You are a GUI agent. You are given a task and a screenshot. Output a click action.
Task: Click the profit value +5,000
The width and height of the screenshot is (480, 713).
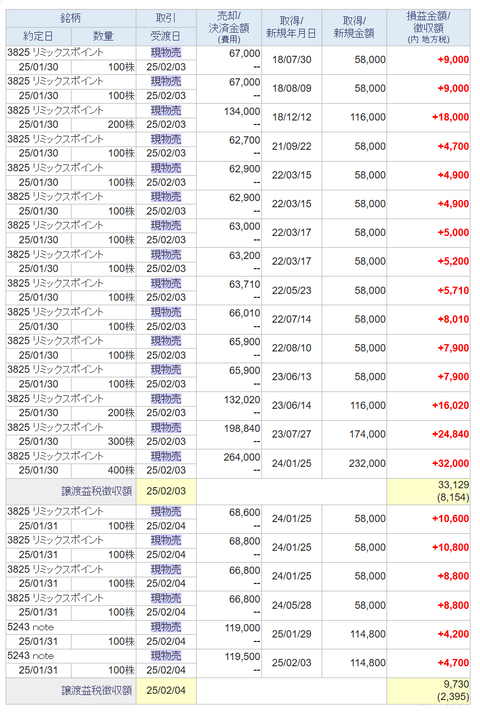click(x=453, y=232)
